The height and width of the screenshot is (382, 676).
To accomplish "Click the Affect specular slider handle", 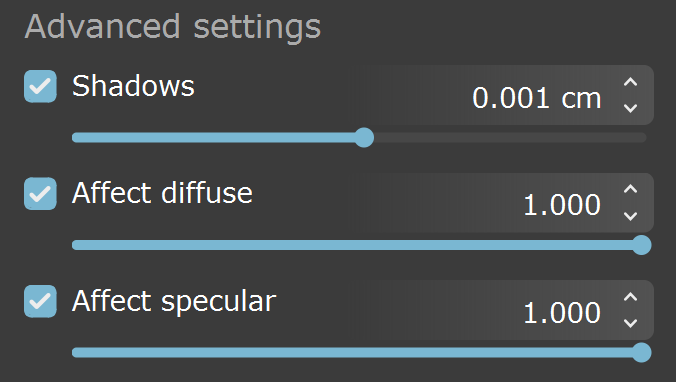I will coord(642,352).
